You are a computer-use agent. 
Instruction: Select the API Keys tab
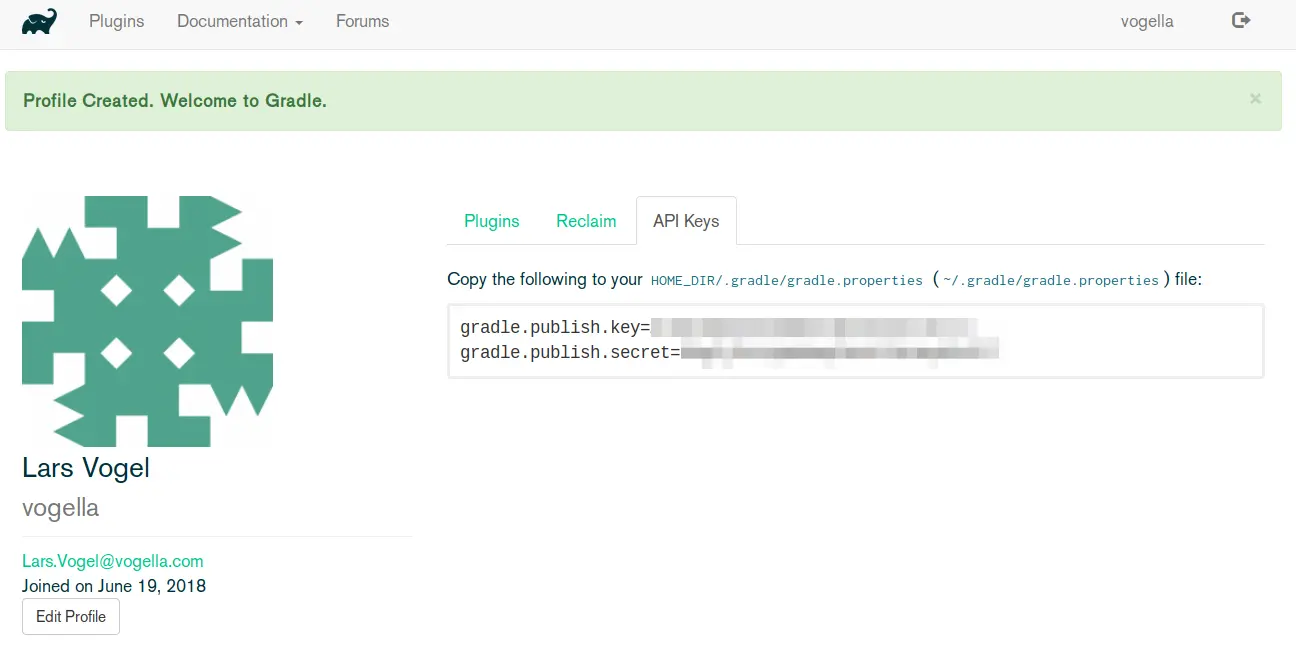tap(686, 221)
